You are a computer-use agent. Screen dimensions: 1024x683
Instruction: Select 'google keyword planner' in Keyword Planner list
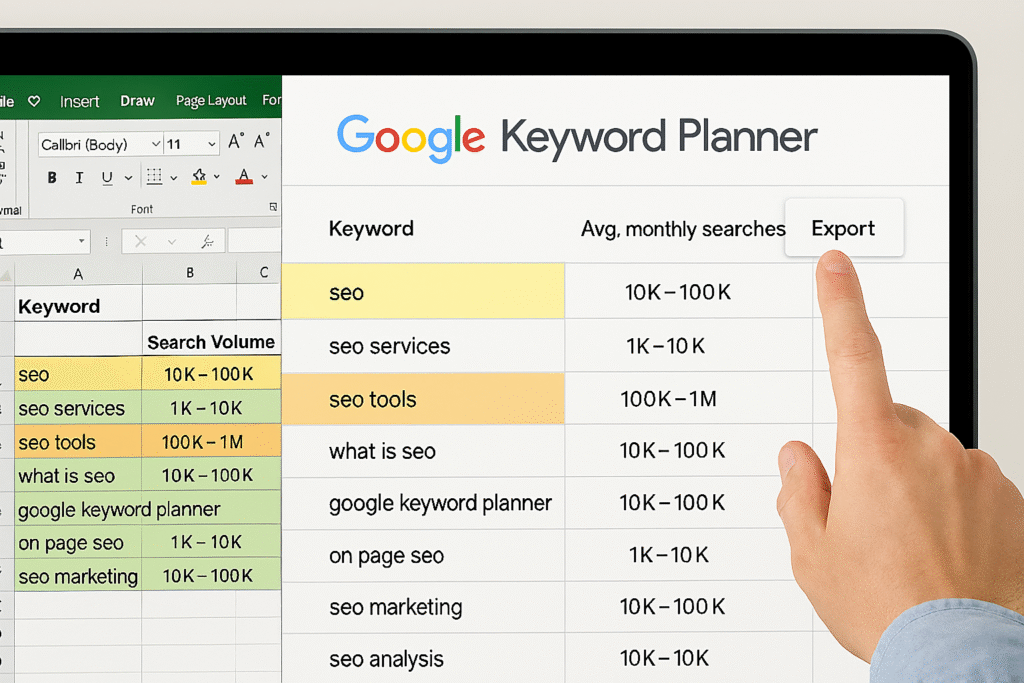click(x=440, y=503)
